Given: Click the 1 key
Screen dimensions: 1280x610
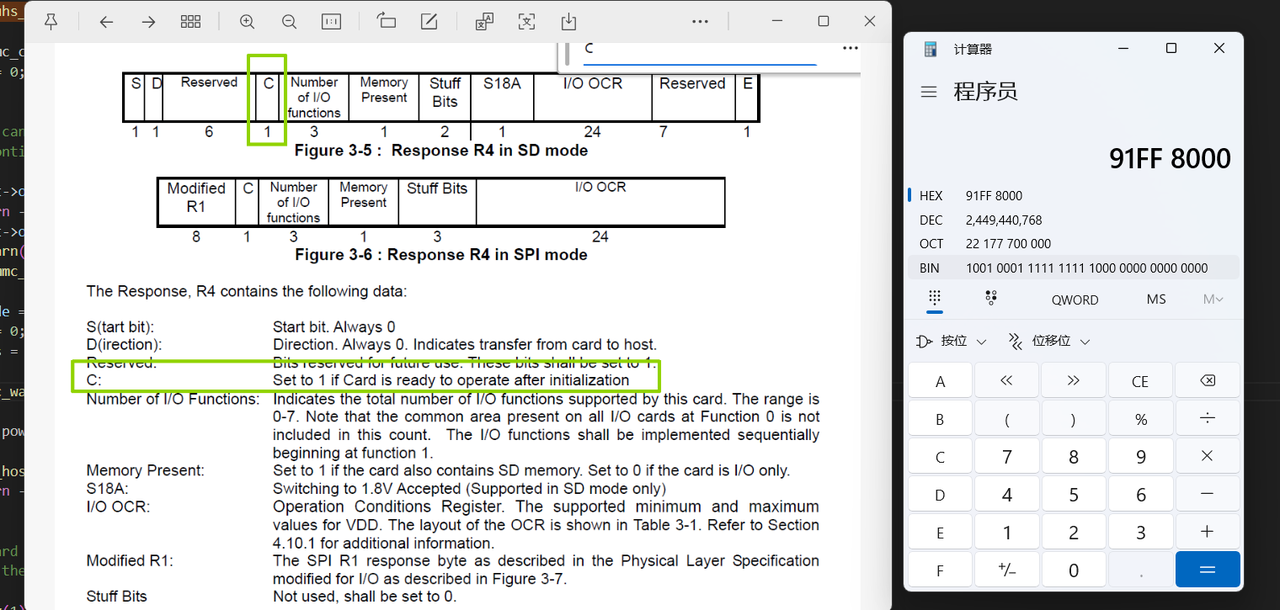Looking at the screenshot, I should pyautogui.click(x=1007, y=533).
